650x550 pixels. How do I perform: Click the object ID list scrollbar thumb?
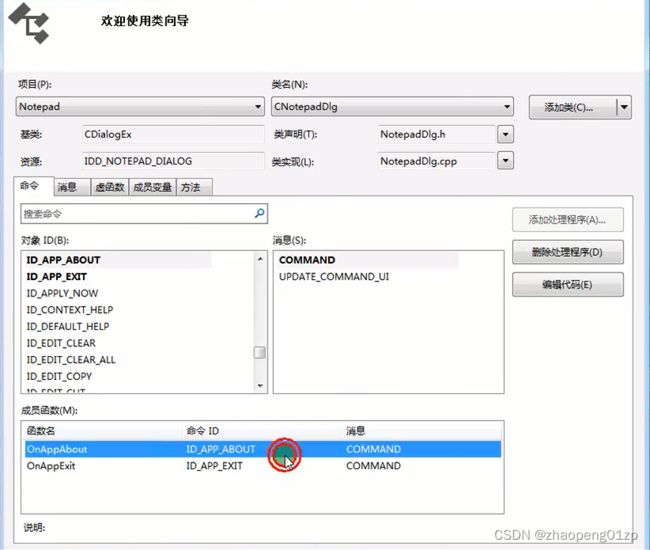260,352
